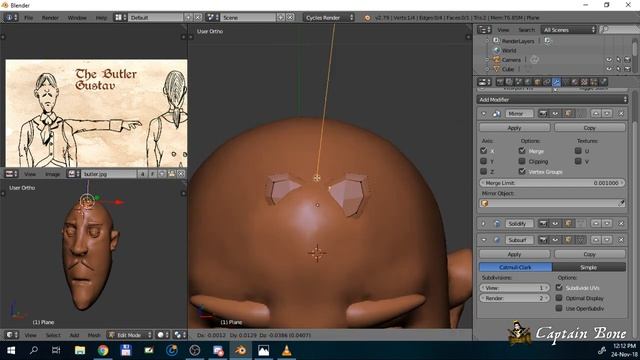Screen dimensions: 640x360
Task: Click the screen layout browse icon
Action: [119, 18]
